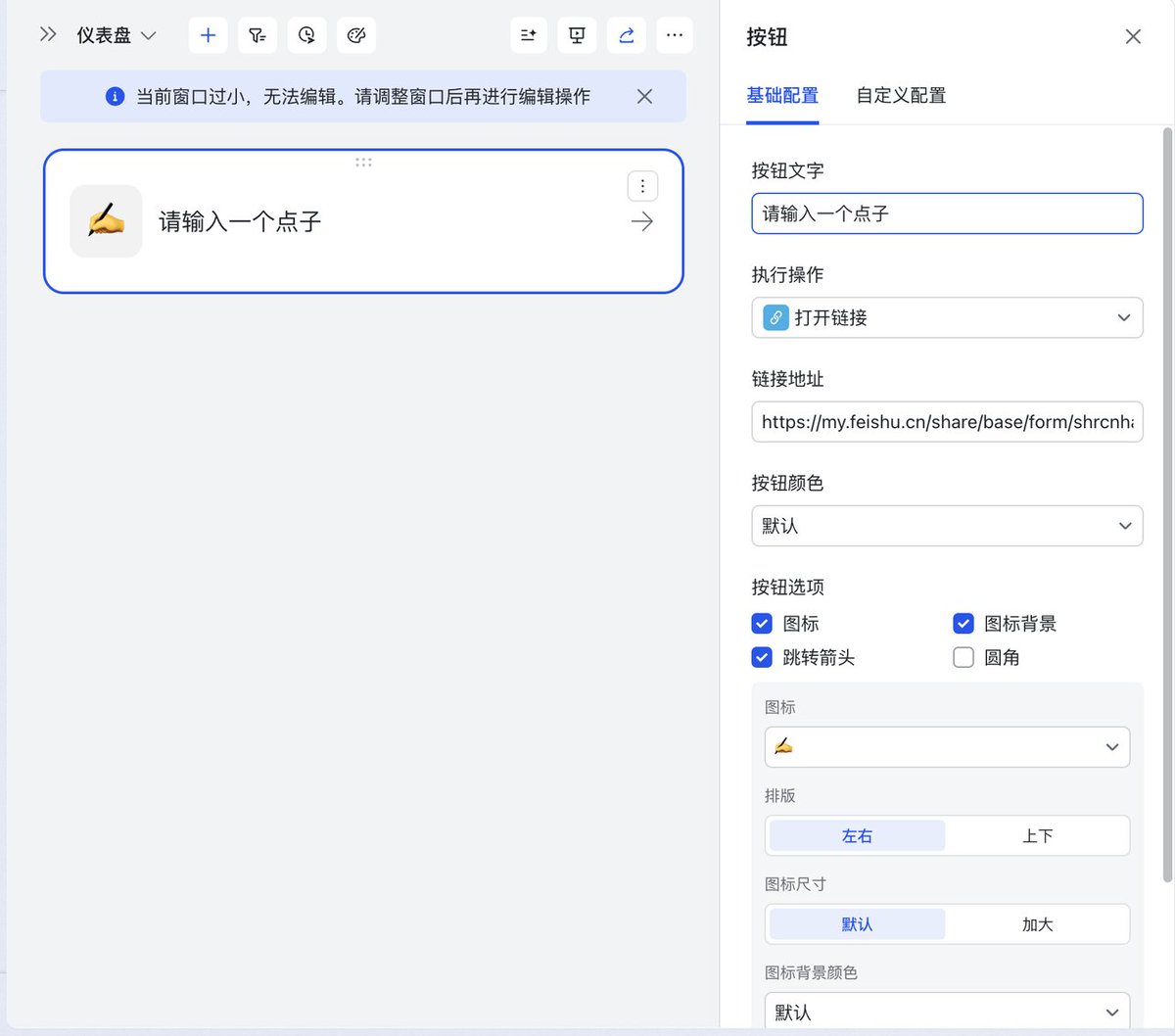Expand the 执行操作 dropdown showing 打开链接

(947, 317)
